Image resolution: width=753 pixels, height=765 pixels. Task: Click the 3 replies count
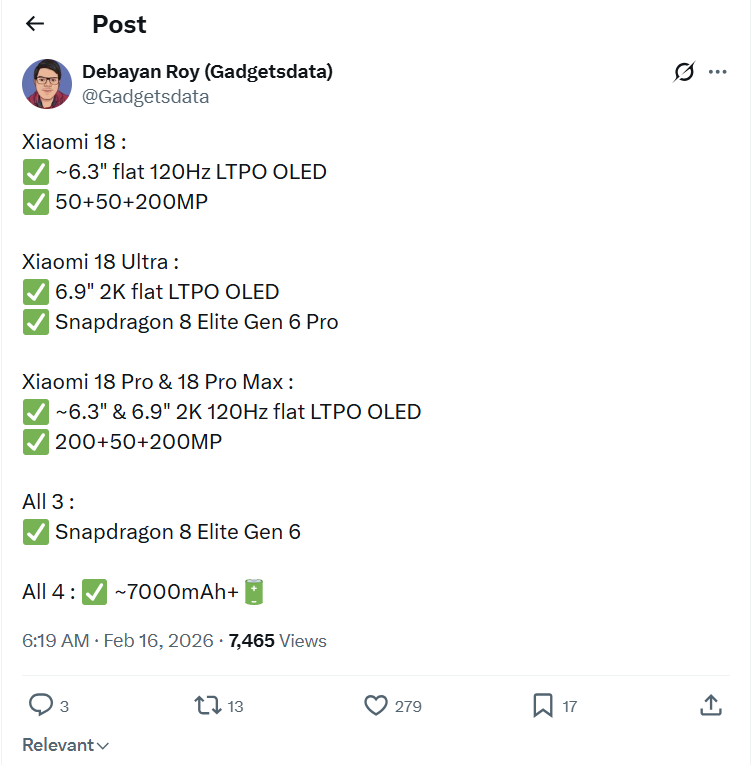[x=64, y=707]
